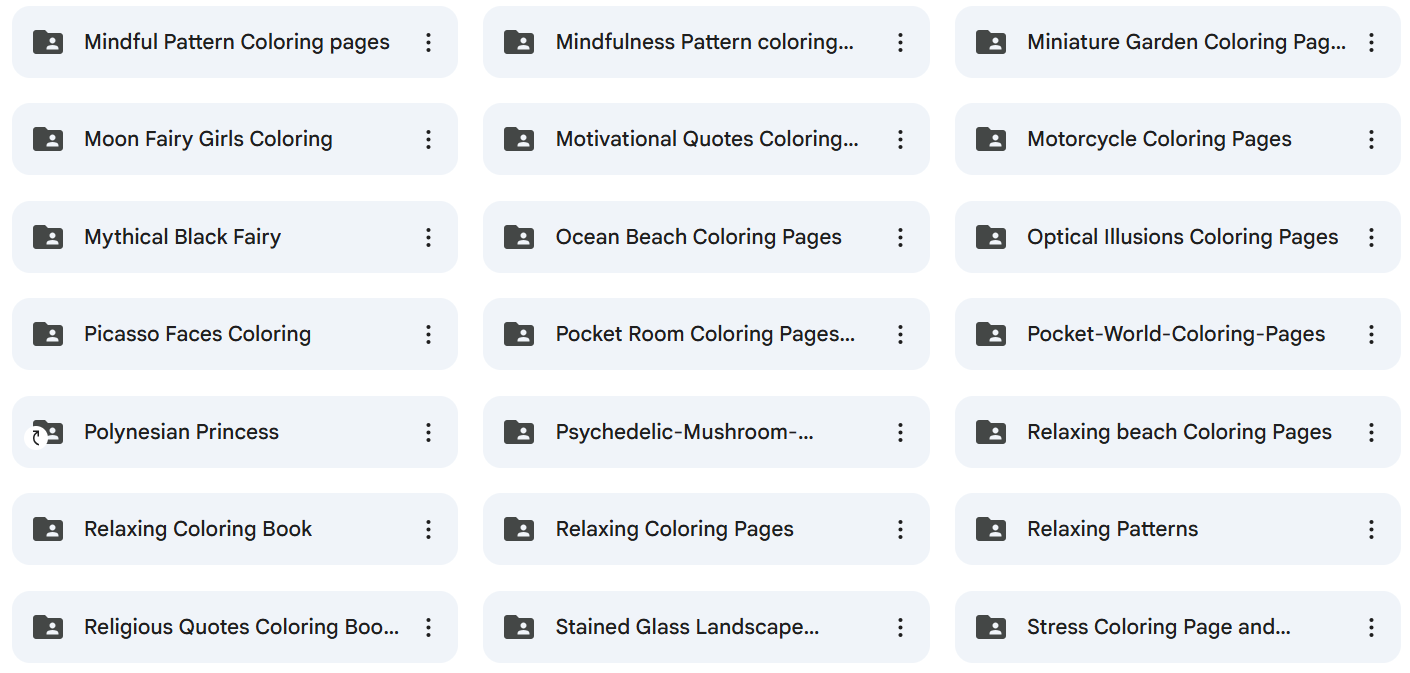1410x673 pixels.
Task: Select the Relaxing beach Coloring Pages folder
Action: coord(1179,432)
